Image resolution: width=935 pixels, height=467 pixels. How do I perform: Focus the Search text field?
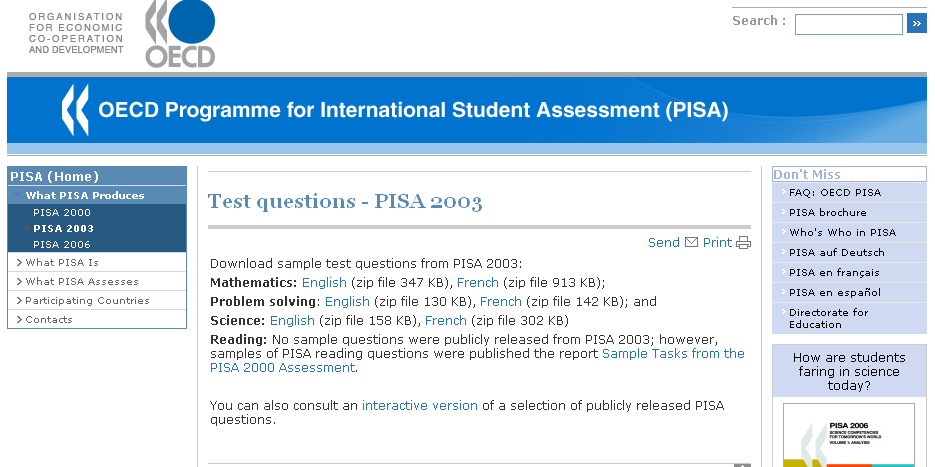(x=848, y=24)
